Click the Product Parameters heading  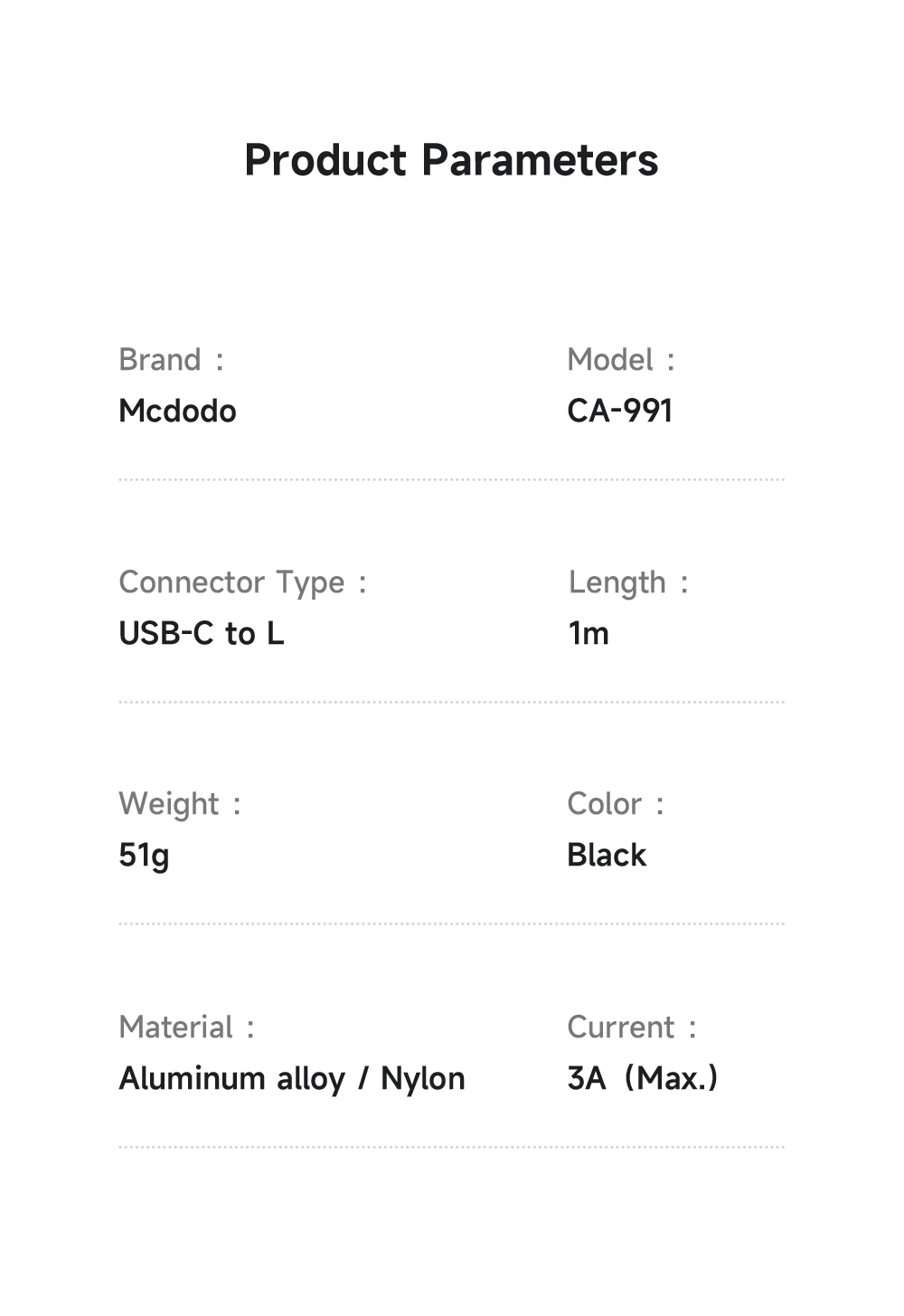451,160
